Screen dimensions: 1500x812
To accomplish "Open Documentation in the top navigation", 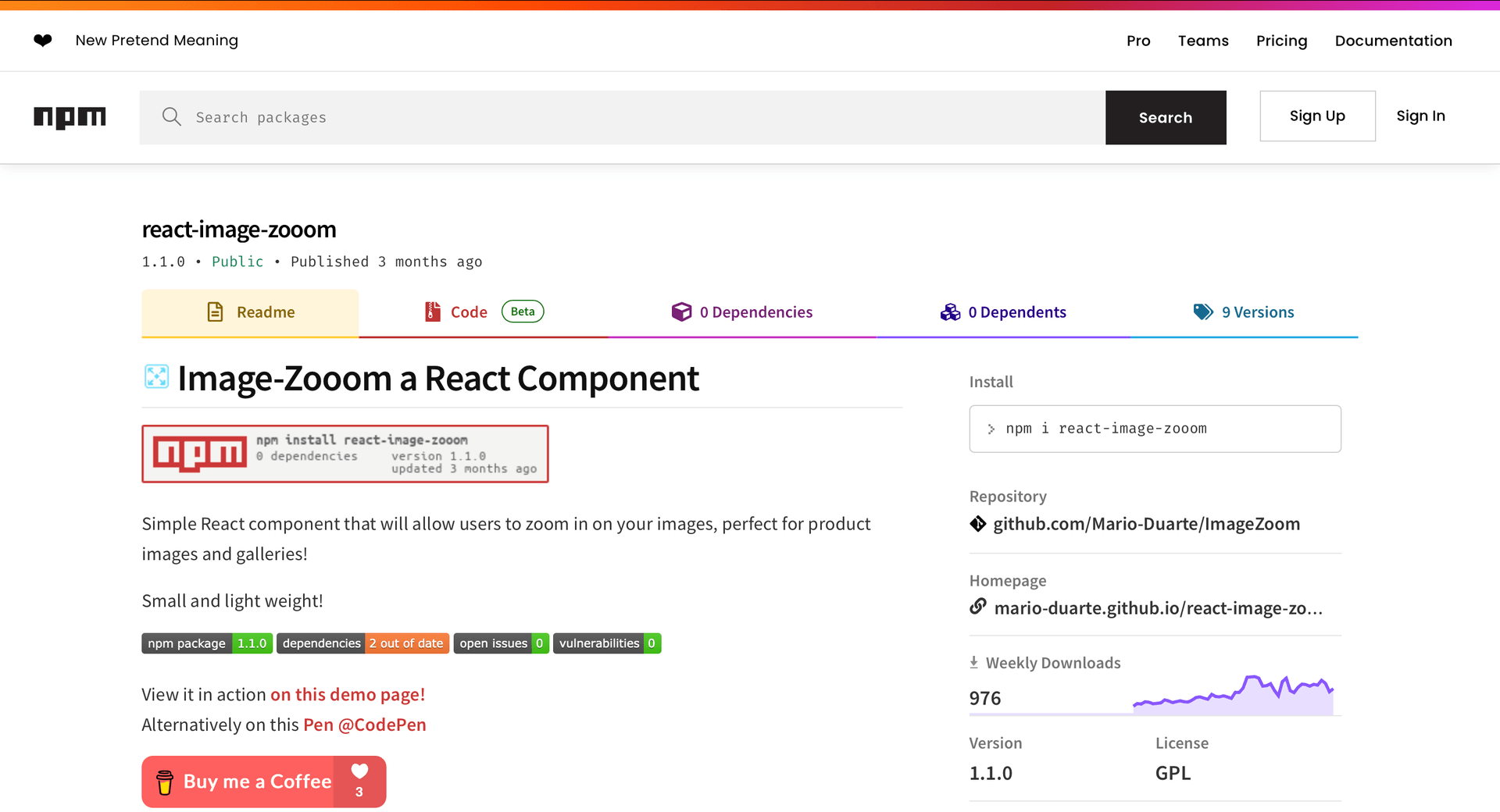I will tap(1393, 41).
